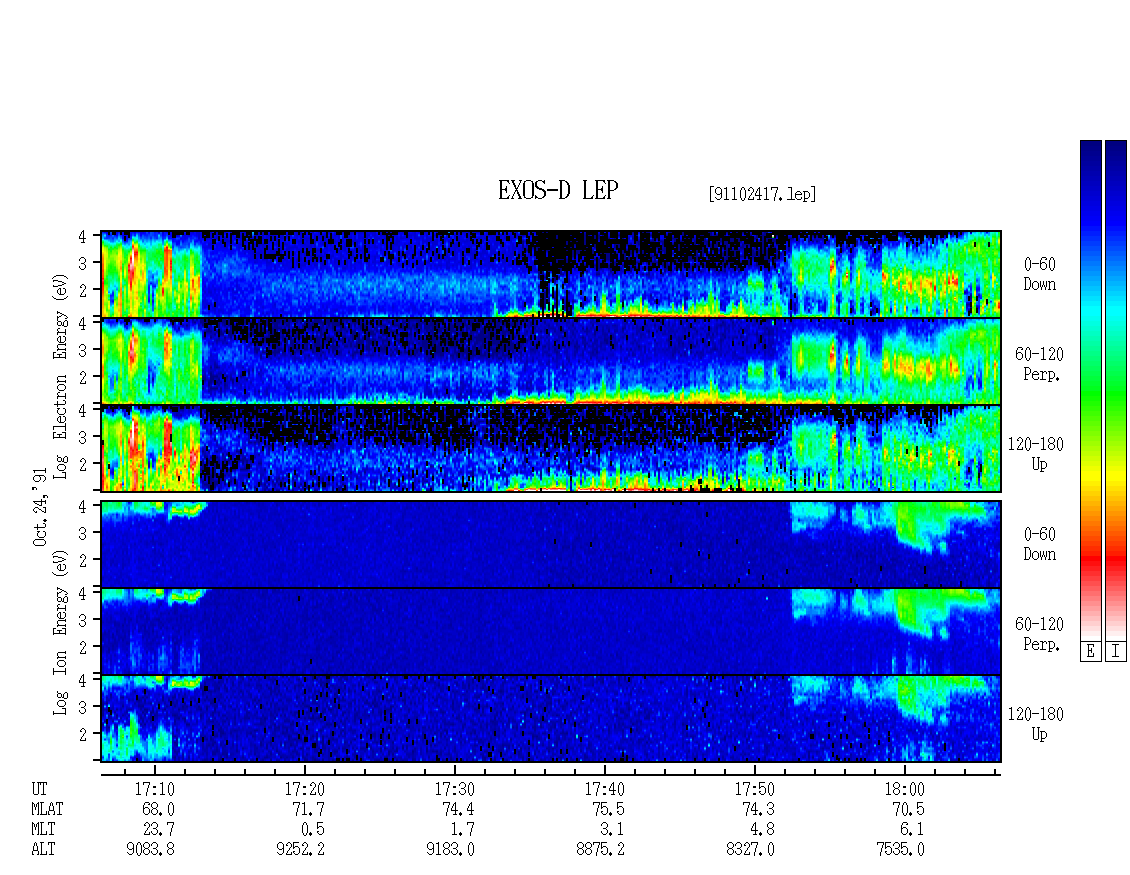The height and width of the screenshot is (875, 1130).
Task: Open the electron 60-120 Perp. spectrogram panel
Action: [x=551, y=361]
